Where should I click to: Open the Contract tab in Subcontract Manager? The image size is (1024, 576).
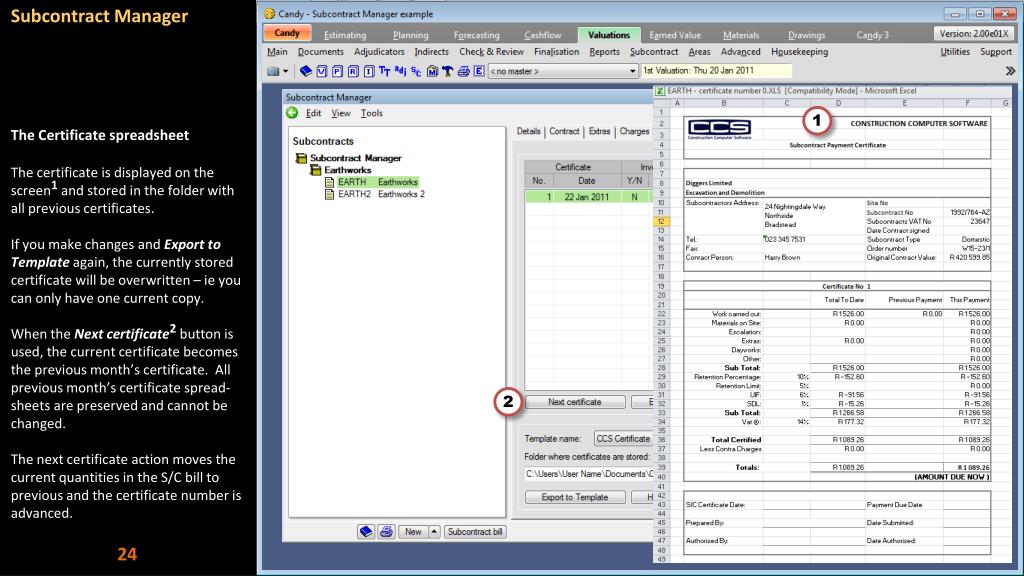[564, 131]
